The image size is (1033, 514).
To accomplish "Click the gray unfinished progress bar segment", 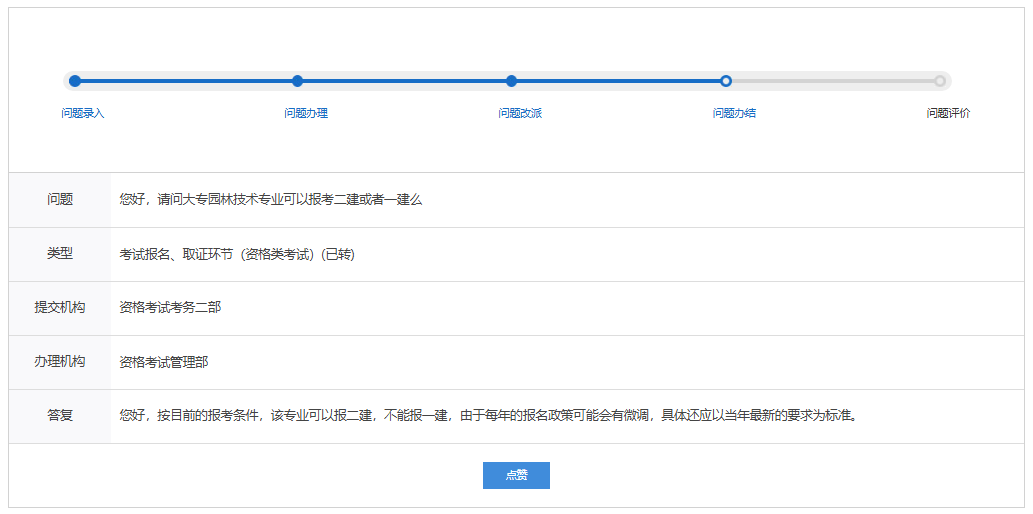I will coord(832,81).
